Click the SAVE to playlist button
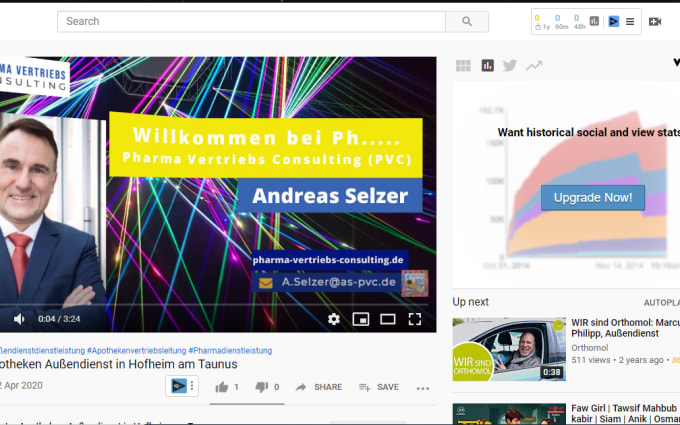The image size is (680, 425). pos(379,387)
